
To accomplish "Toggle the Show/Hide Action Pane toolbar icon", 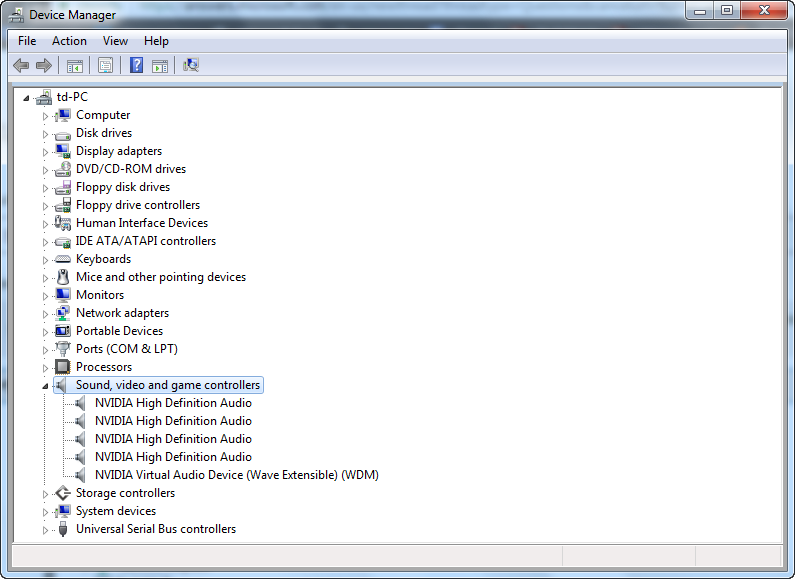I will pyautogui.click(x=160, y=65).
